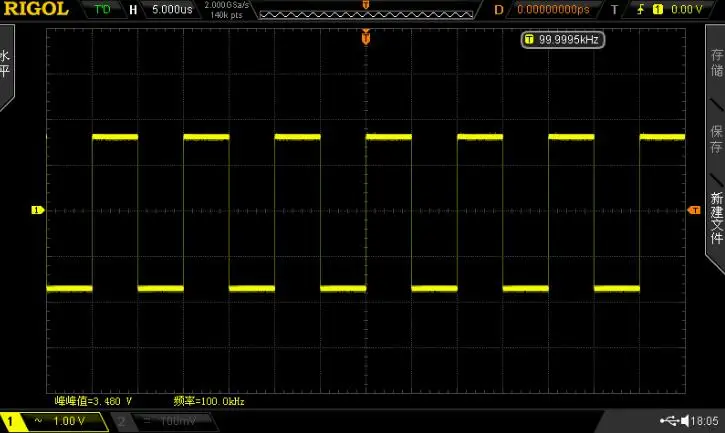725x433 pixels.
Task: Click the rising edge trigger icon
Action: pos(640,9)
